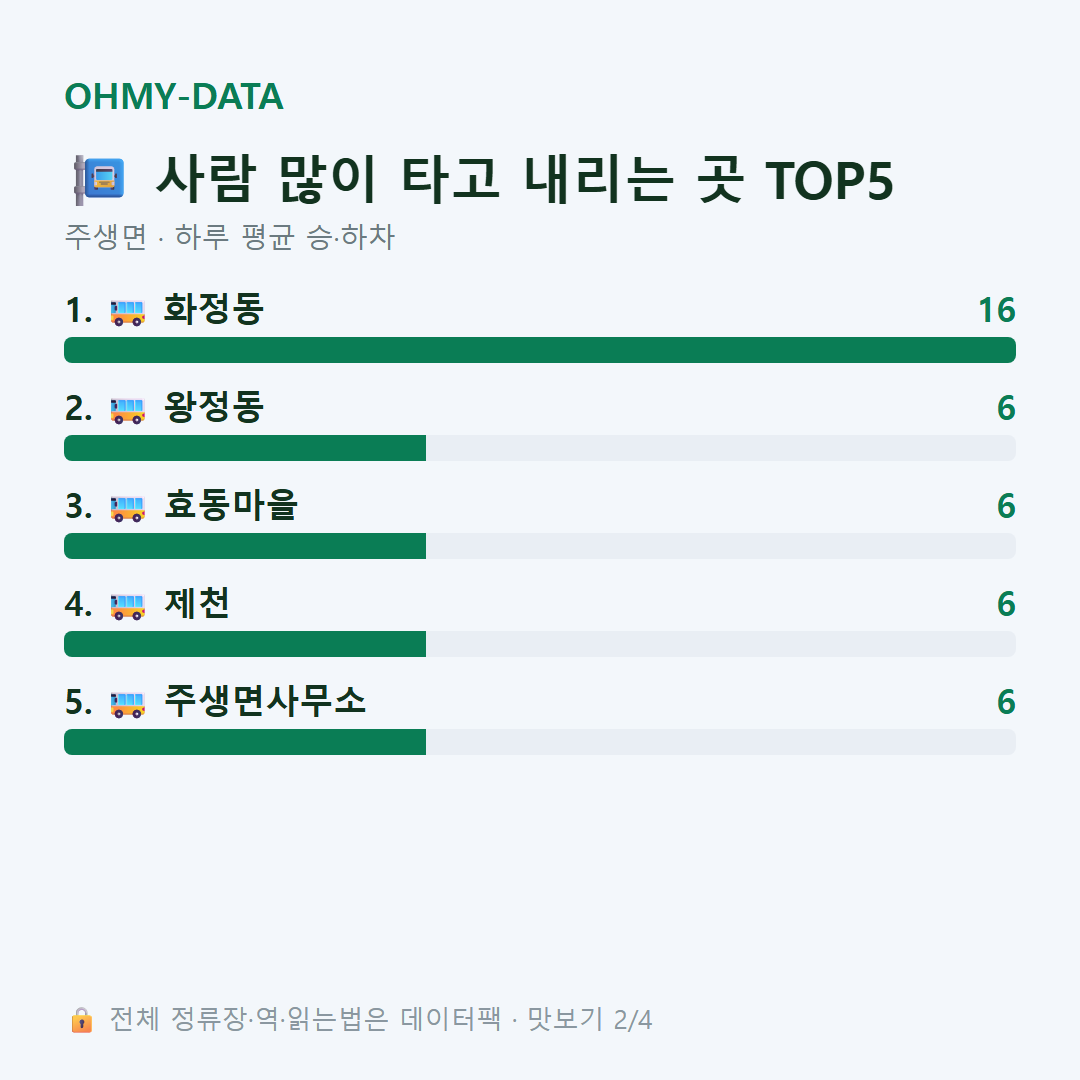Click the bus icon beside 효동마을
Image resolution: width=1080 pixels, height=1080 pixels.
pos(128,508)
